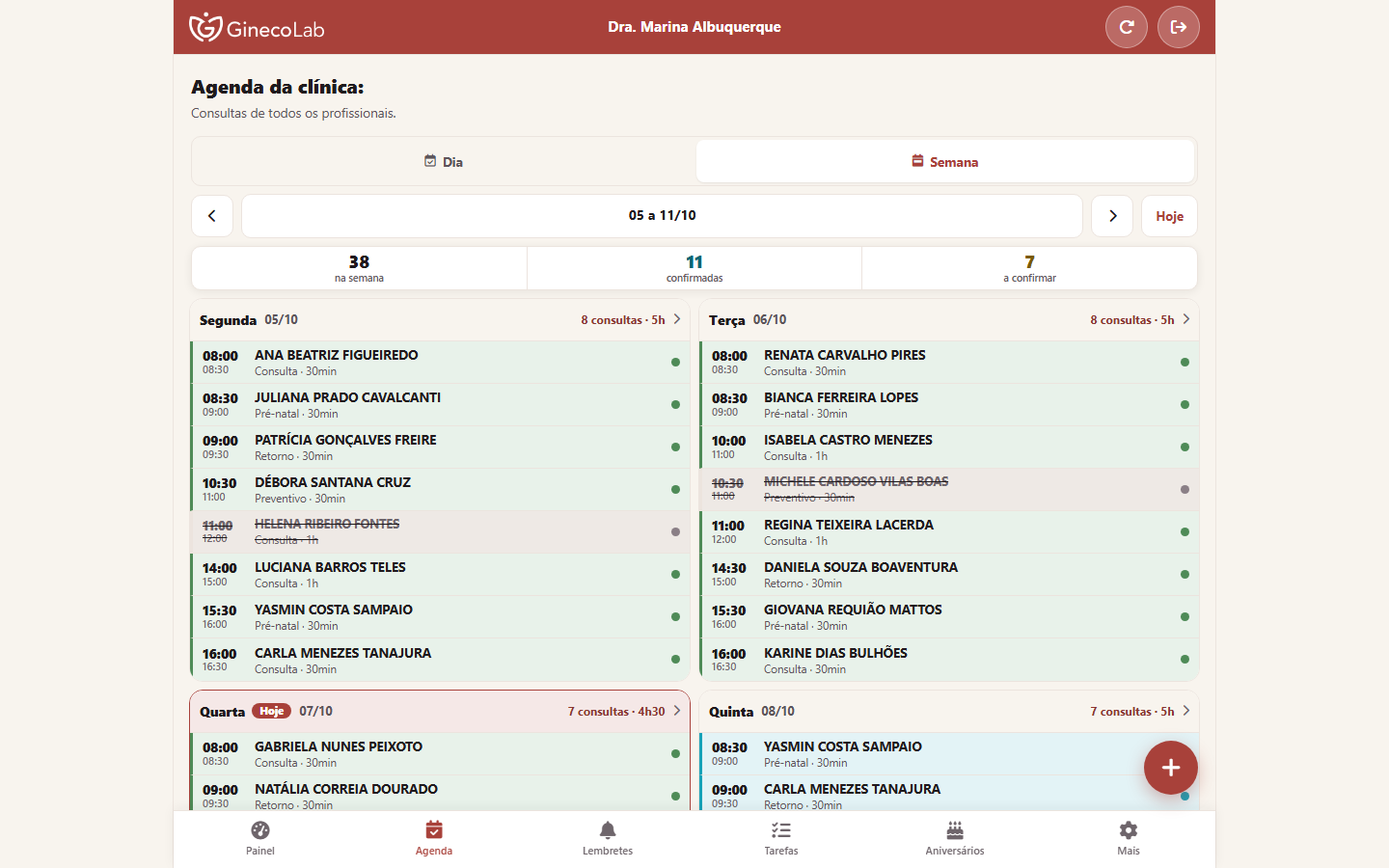Expand Quarta 07/10 day chevron

click(677, 711)
